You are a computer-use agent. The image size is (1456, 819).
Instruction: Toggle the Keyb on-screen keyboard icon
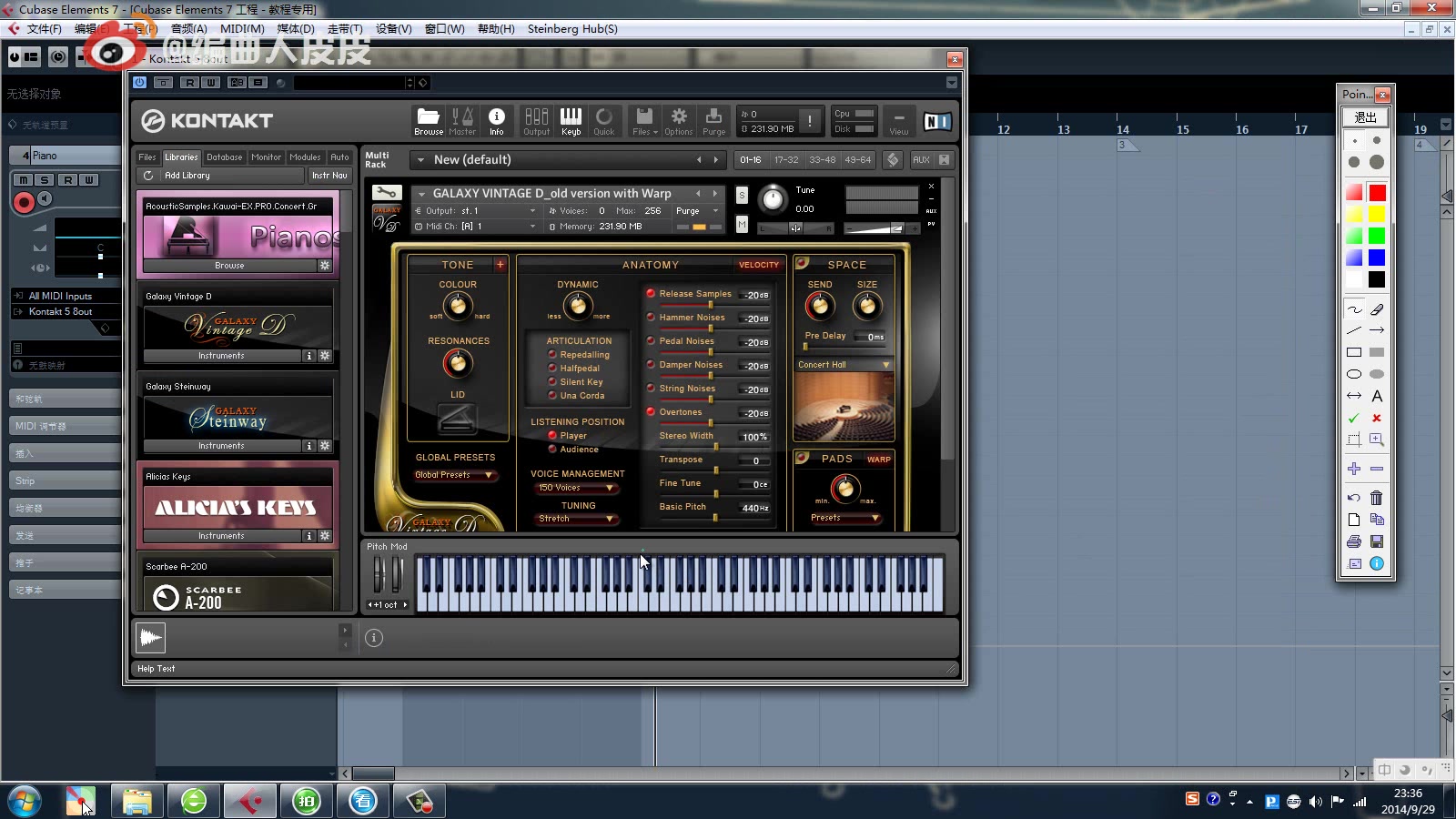(571, 120)
